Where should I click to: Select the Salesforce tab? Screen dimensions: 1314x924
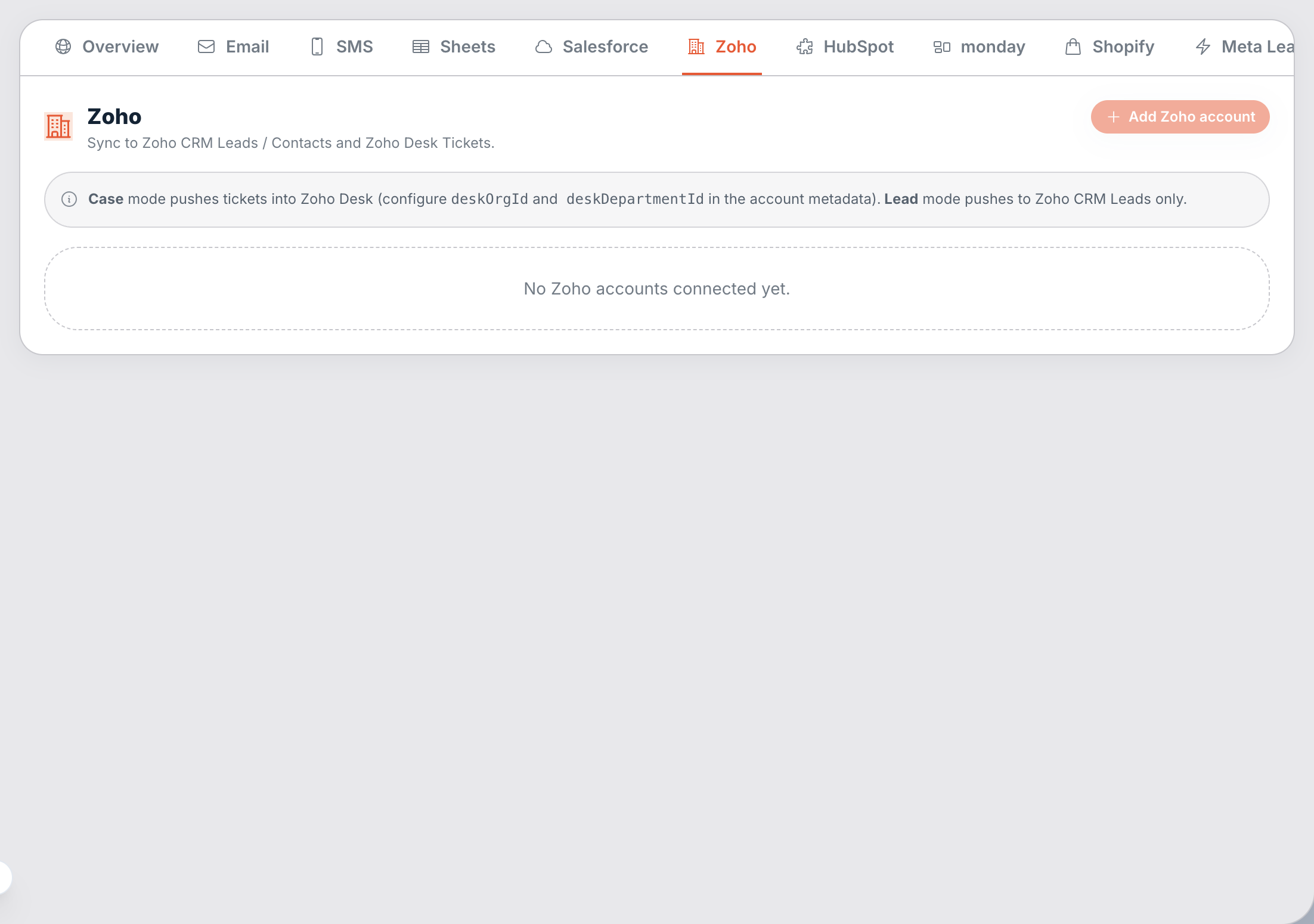coord(591,46)
